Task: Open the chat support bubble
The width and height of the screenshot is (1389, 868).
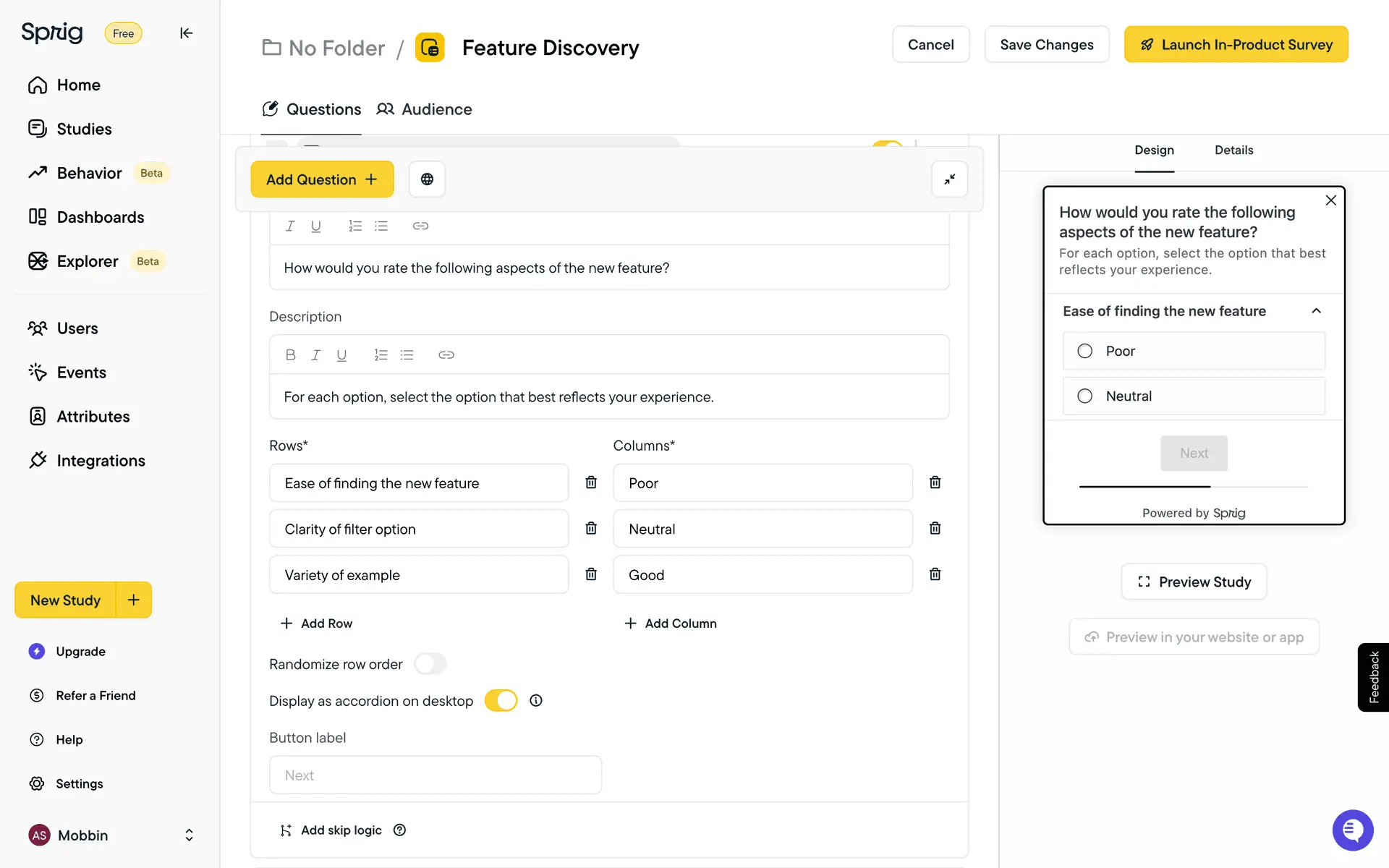Action: pyautogui.click(x=1352, y=830)
